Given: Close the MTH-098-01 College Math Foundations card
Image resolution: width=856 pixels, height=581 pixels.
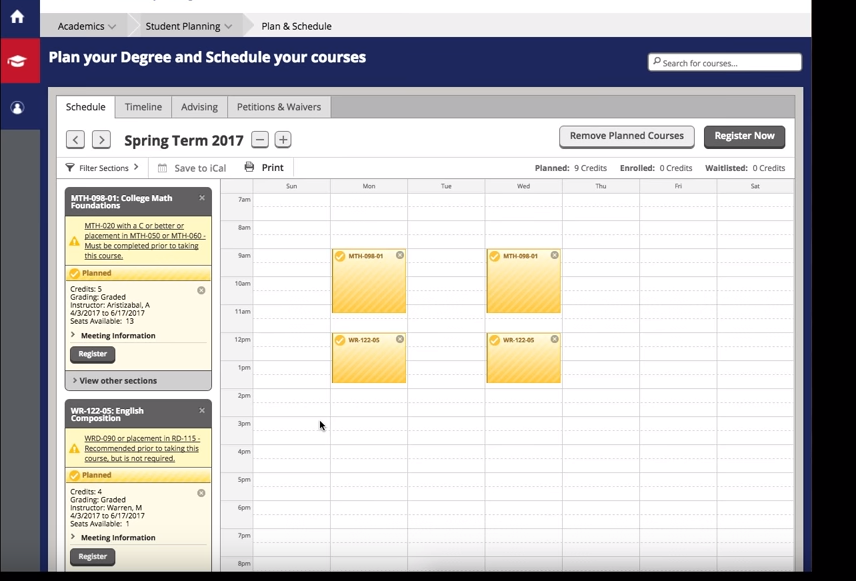Looking at the screenshot, I should pos(202,198).
